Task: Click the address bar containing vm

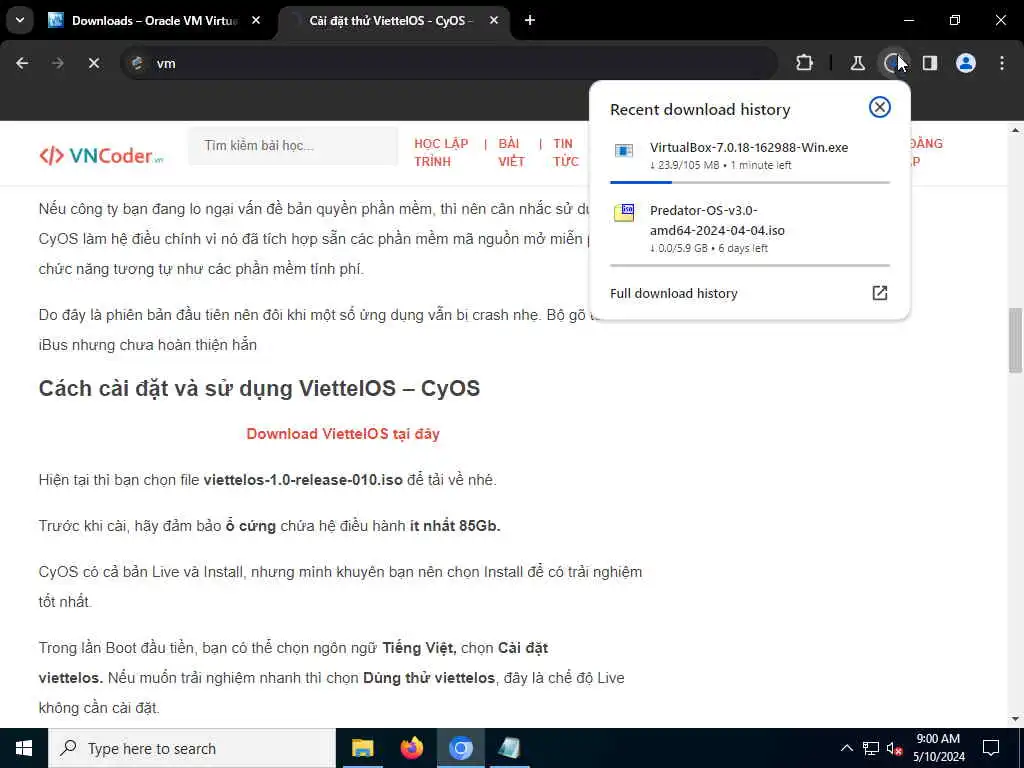Action: [449, 63]
